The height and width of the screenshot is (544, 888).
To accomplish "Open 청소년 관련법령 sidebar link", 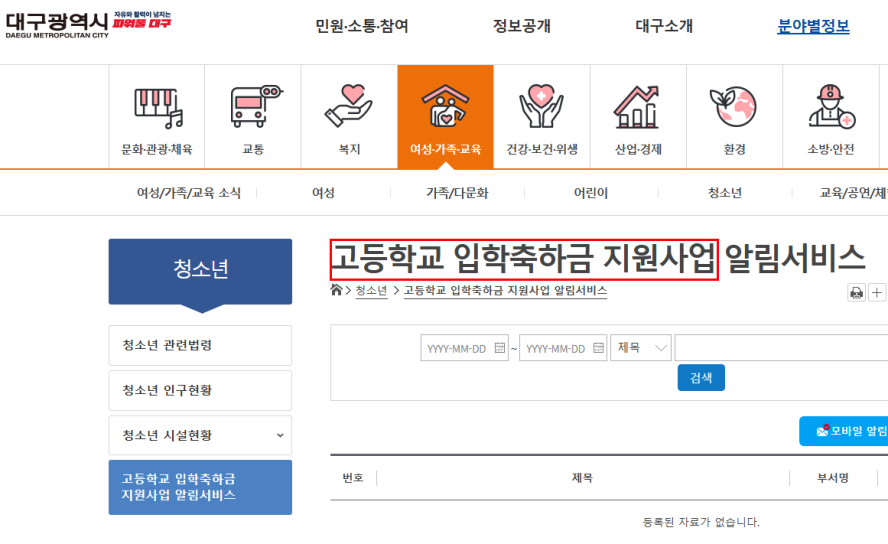I will point(200,345).
